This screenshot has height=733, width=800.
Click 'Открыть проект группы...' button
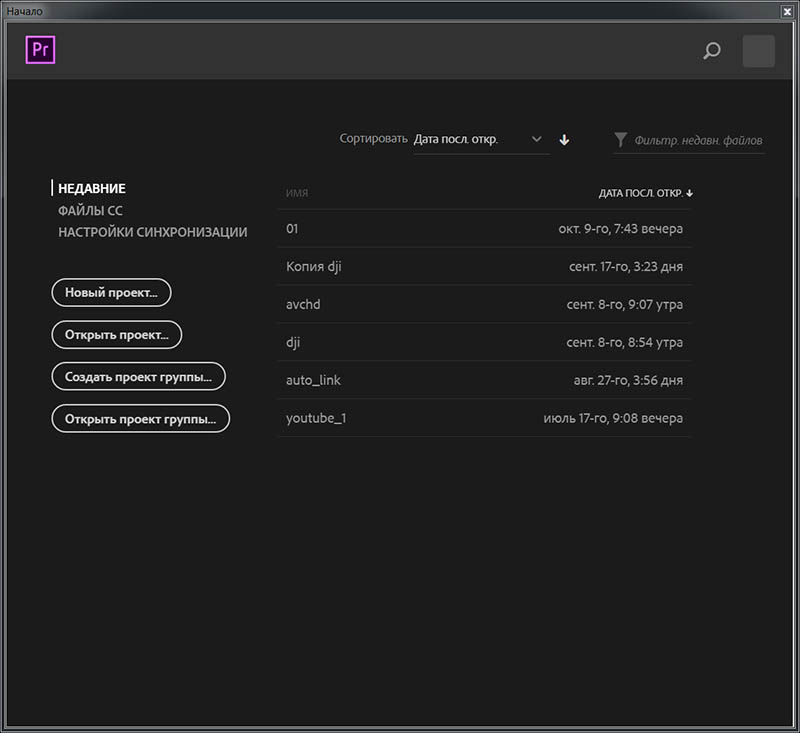coord(140,419)
